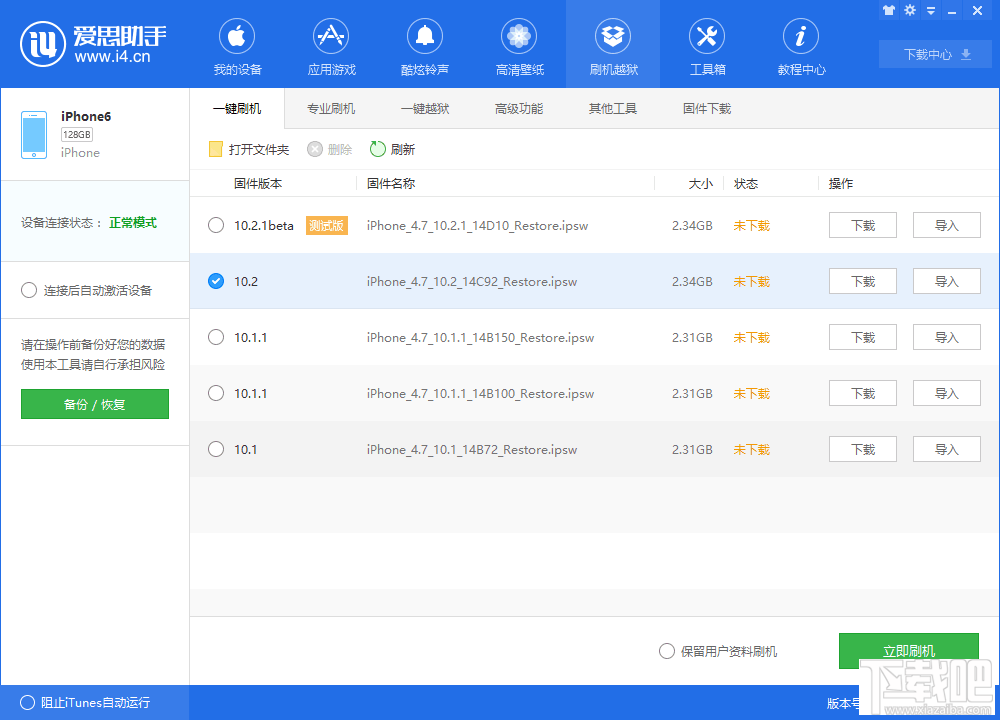Image resolution: width=1000 pixels, height=720 pixels.
Task: Click the 128GB capacity label
Action: (x=77, y=135)
